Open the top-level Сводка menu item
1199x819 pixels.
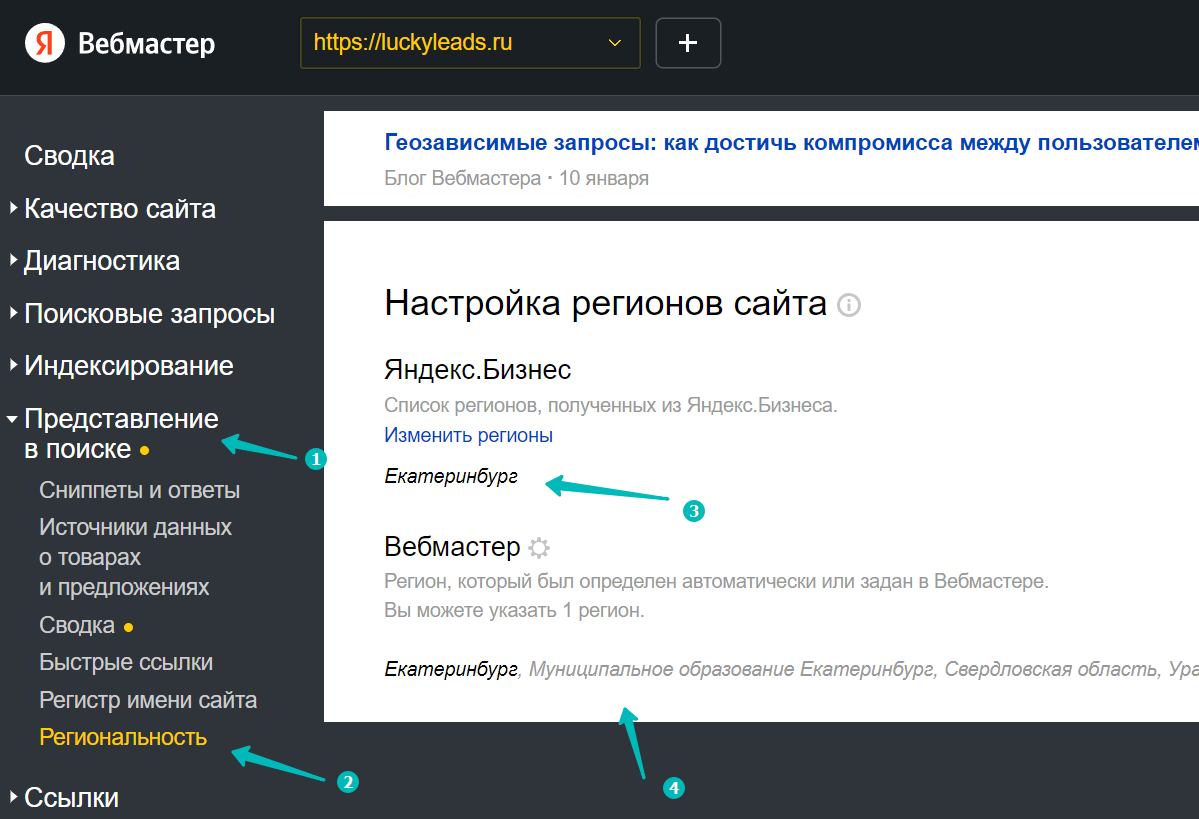coord(69,156)
